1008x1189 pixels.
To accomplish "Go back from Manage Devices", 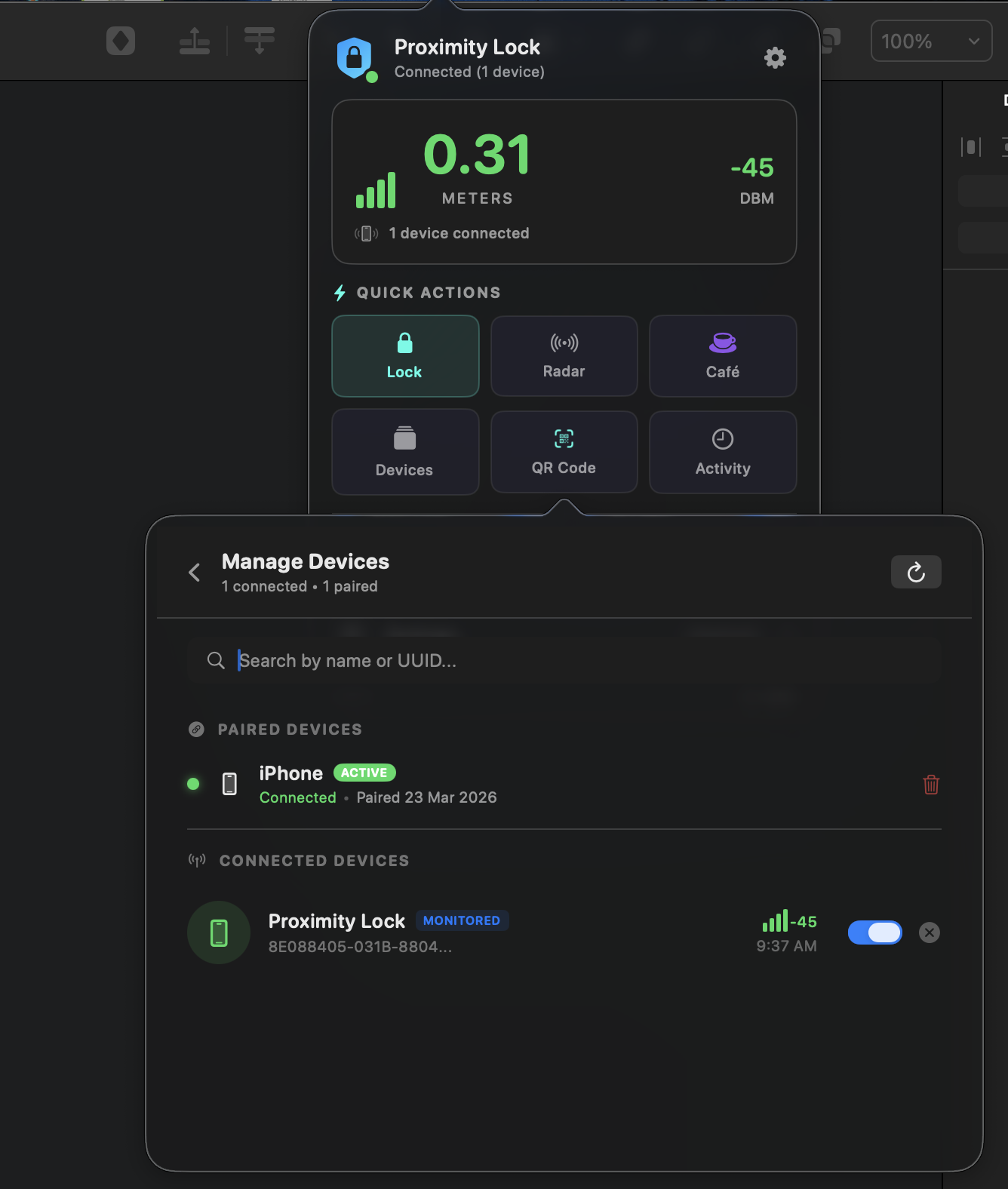I will [x=195, y=573].
